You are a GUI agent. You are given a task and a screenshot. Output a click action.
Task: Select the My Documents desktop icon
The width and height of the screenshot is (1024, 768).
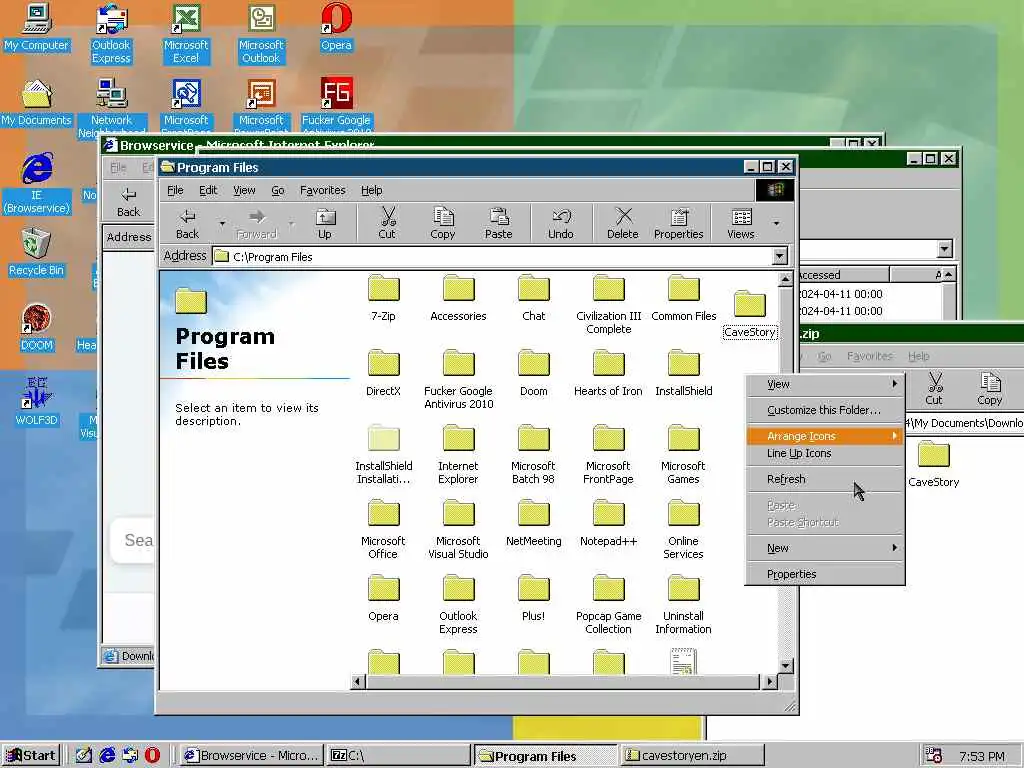[37, 103]
